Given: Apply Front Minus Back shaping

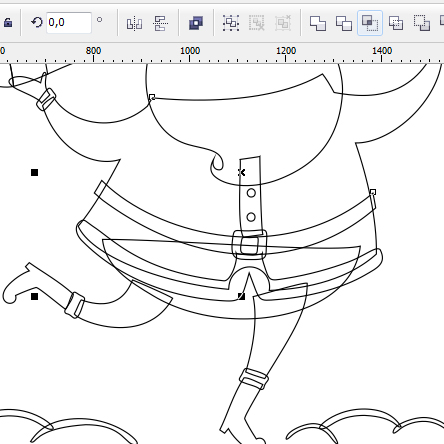Looking at the screenshot, I should click(x=422, y=23).
